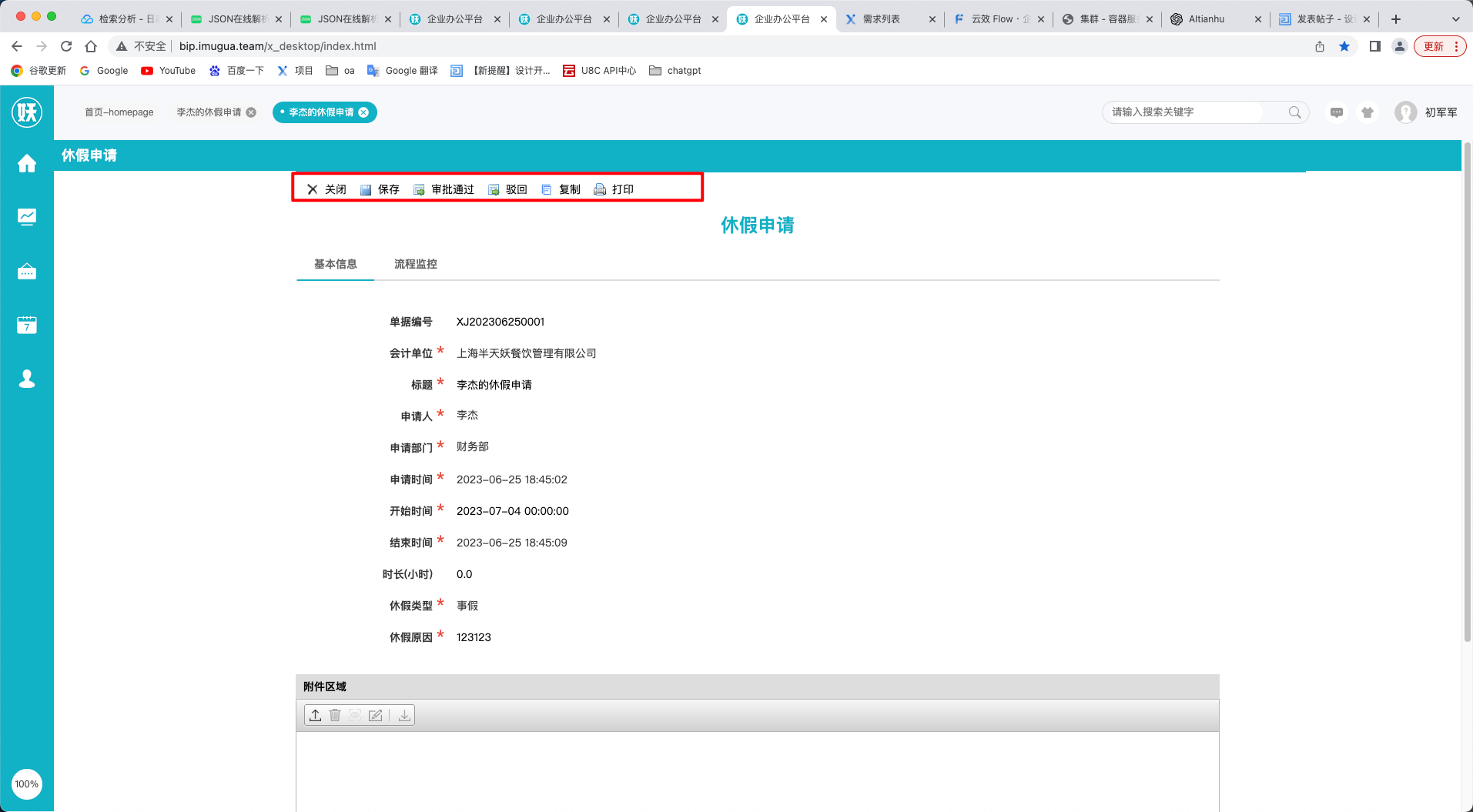1473x812 pixels.
Task: Open the 首页-homepage page tab
Action: (x=119, y=112)
